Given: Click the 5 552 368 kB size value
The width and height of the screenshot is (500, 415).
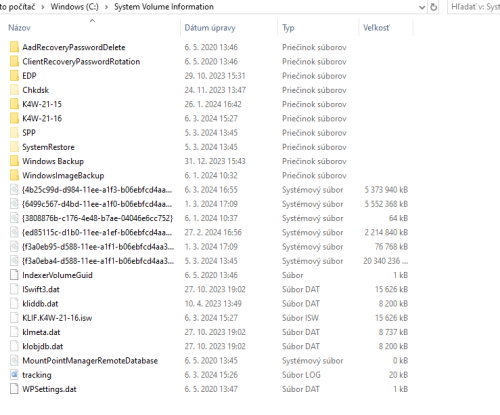Looking at the screenshot, I should (386, 204).
